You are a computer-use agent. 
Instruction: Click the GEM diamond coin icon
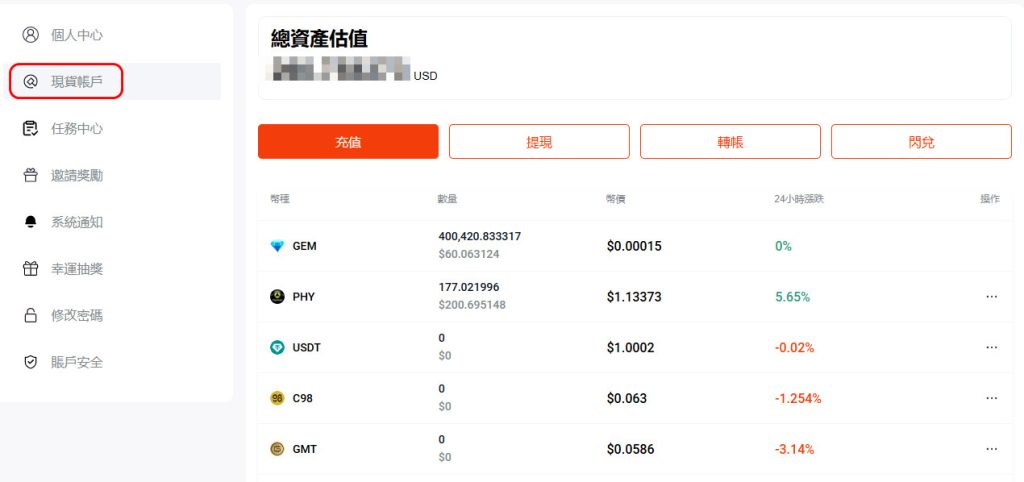(x=278, y=246)
